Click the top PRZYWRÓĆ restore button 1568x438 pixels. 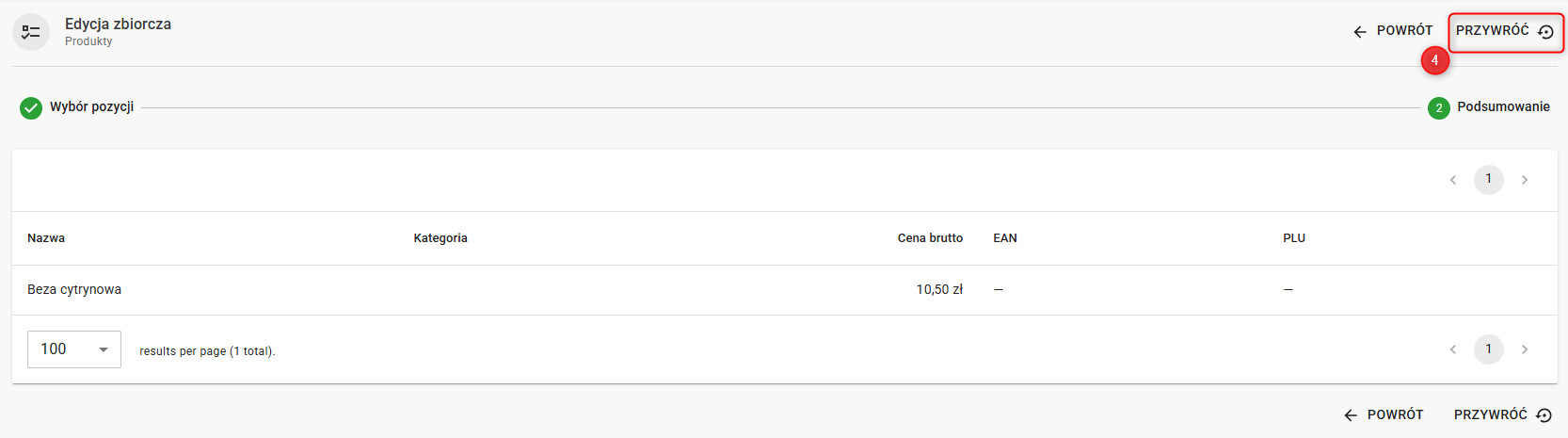[1493, 31]
